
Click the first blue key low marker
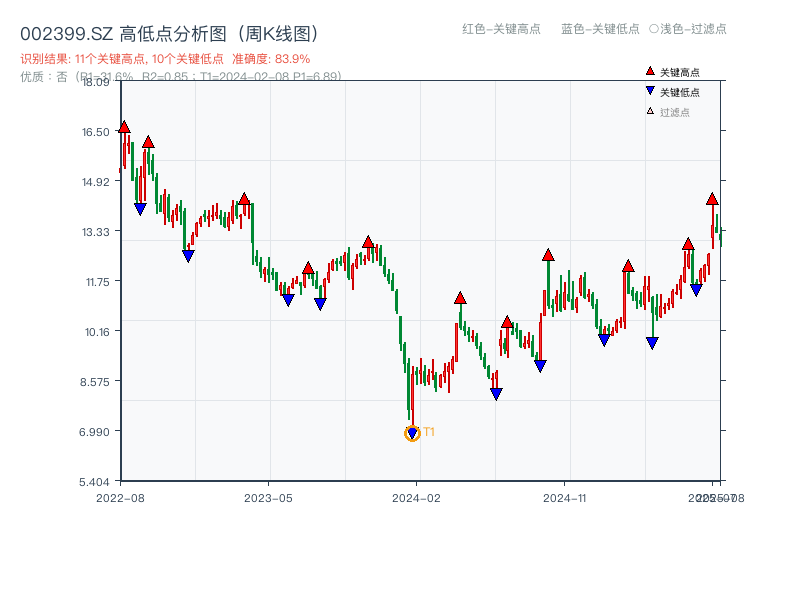pos(140,209)
